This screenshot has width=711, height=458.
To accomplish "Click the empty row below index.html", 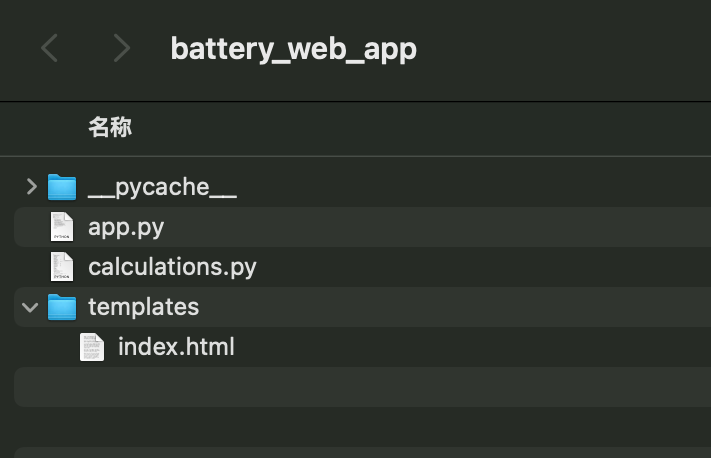I will (362, 387).
